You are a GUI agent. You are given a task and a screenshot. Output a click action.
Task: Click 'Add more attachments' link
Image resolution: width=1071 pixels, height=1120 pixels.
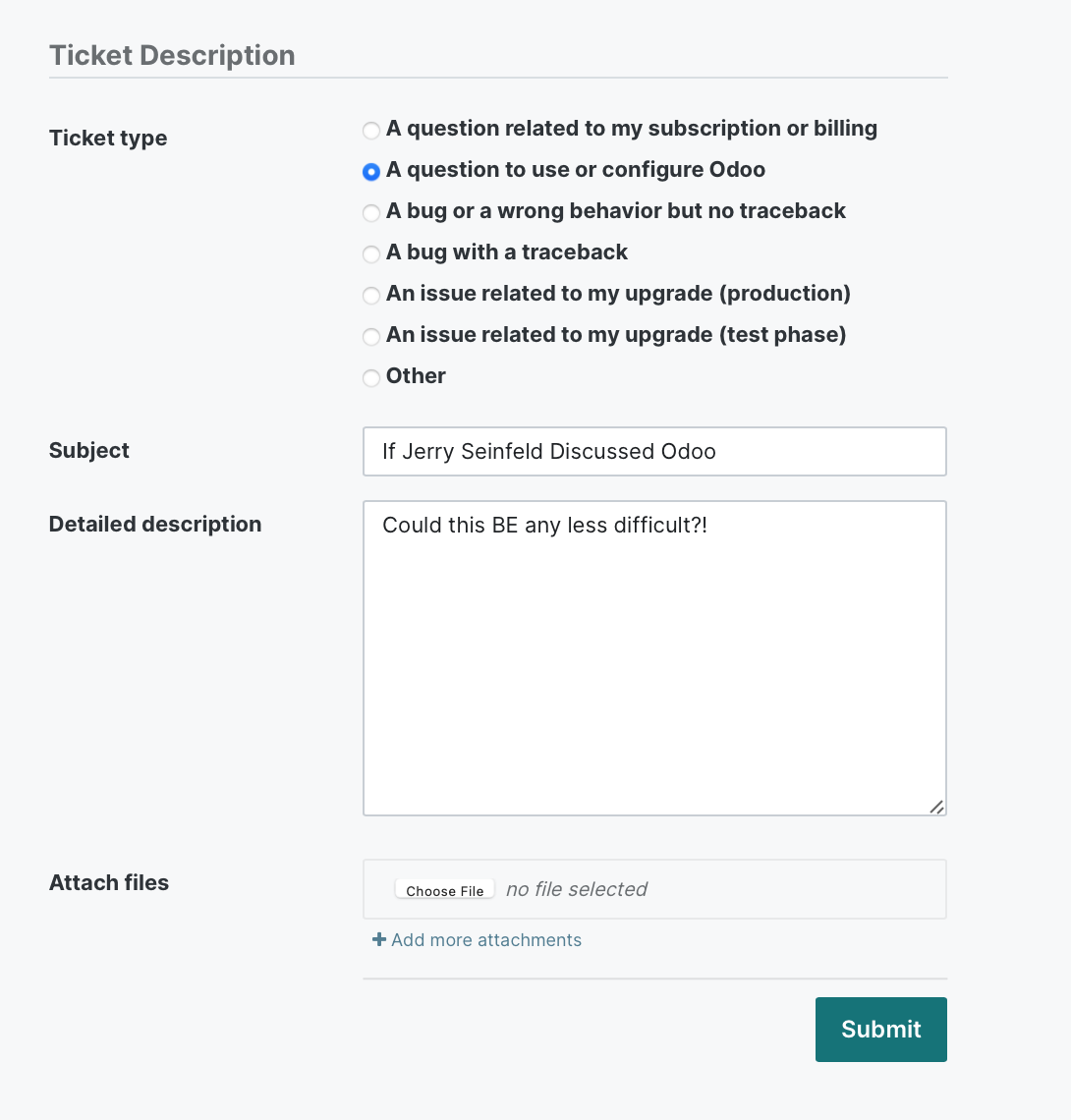coord(485,940)
